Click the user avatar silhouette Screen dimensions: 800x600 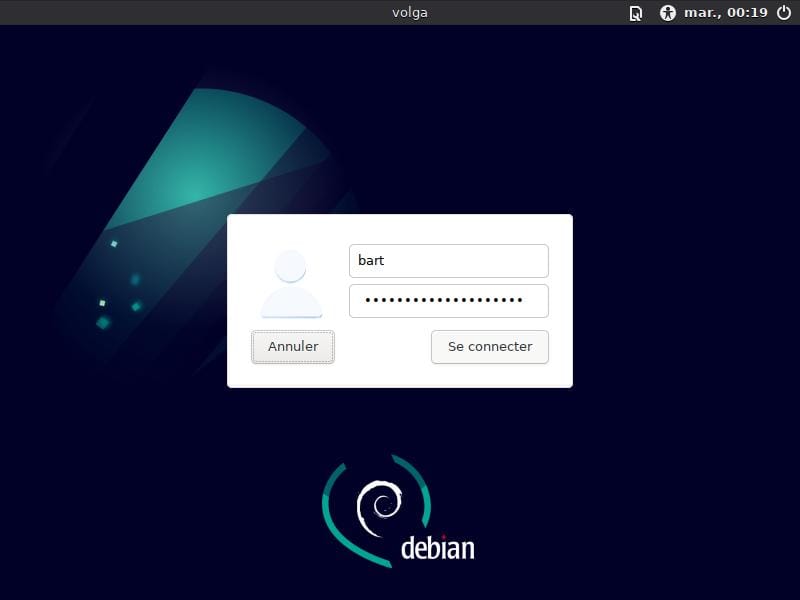[x=291, y=284]
